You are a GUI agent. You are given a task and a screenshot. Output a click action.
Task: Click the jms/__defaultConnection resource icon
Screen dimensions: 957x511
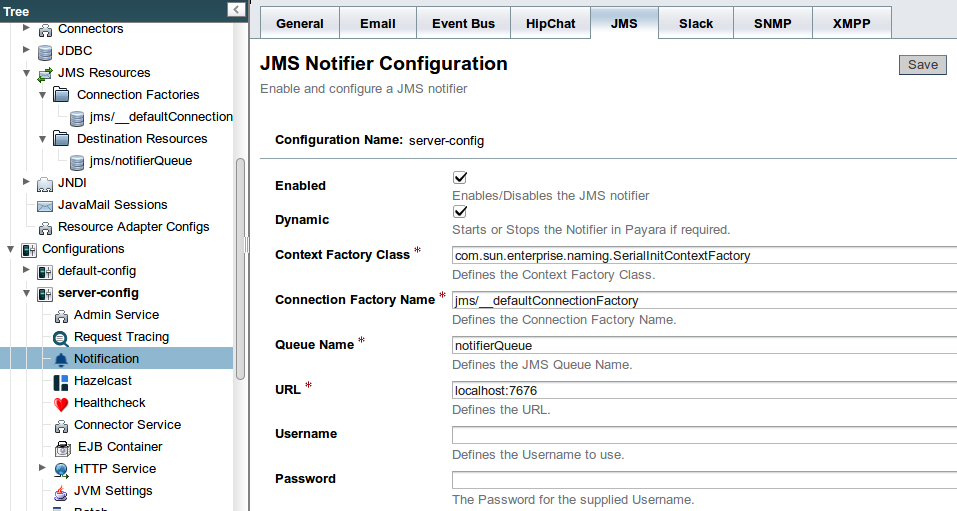click(x=77, y=117)
